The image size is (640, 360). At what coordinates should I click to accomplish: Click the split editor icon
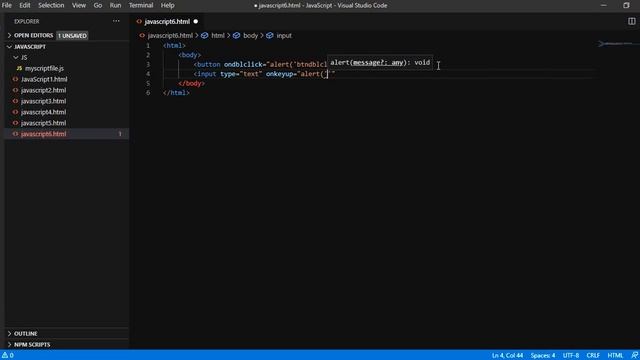[631, 21]
